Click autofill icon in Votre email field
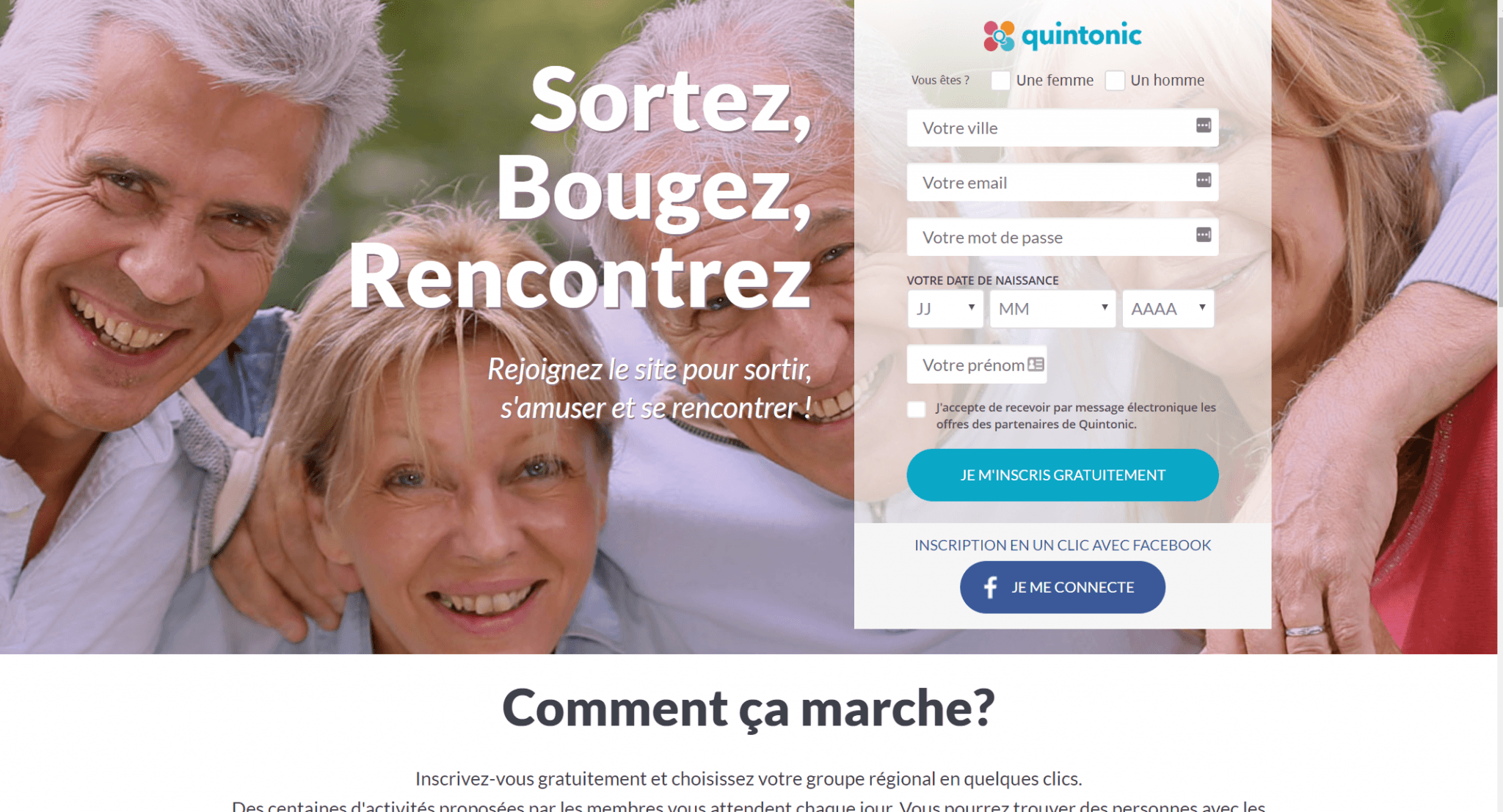This screenshot has width=1503, height=812. pos(1204,180)
